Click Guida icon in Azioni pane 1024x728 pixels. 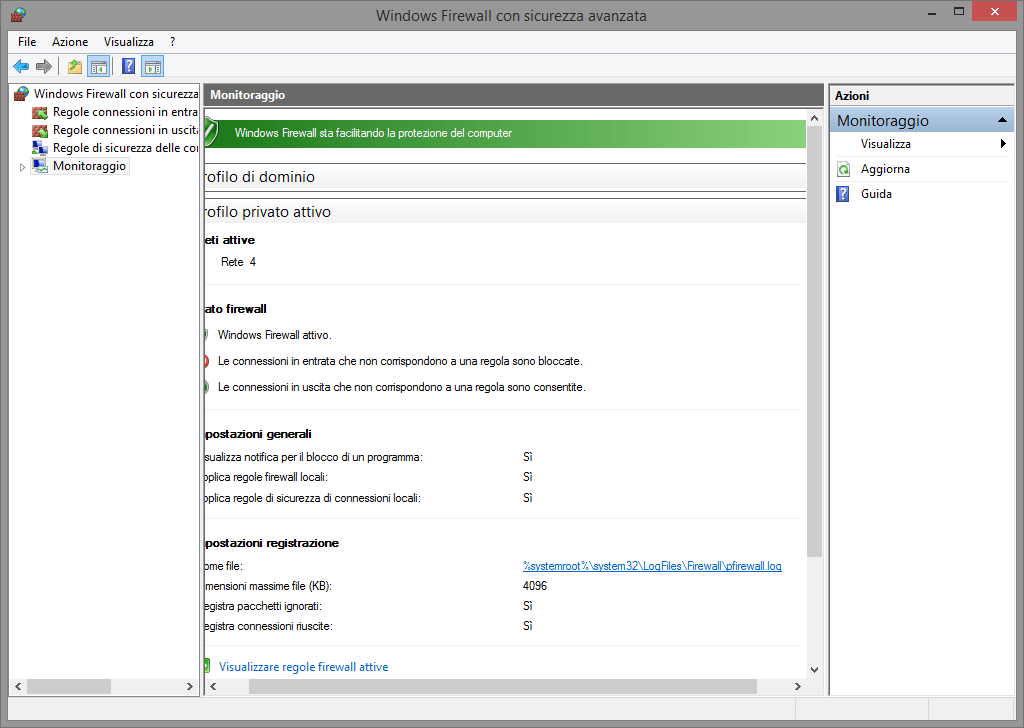(x=843, y=194)
